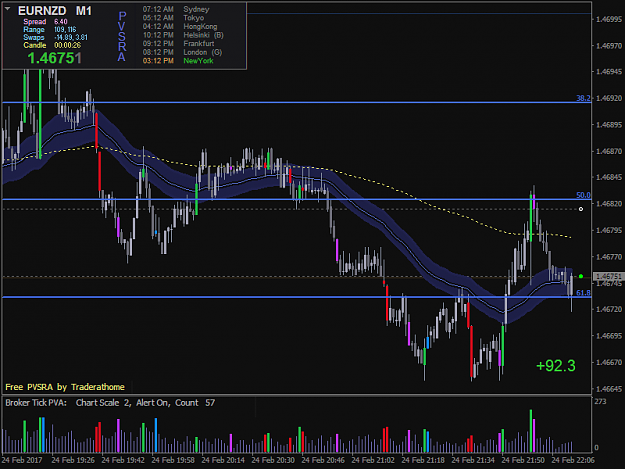Click the 1.46870 price axis label
625x469 pixels.
click(x=609, y=151)
